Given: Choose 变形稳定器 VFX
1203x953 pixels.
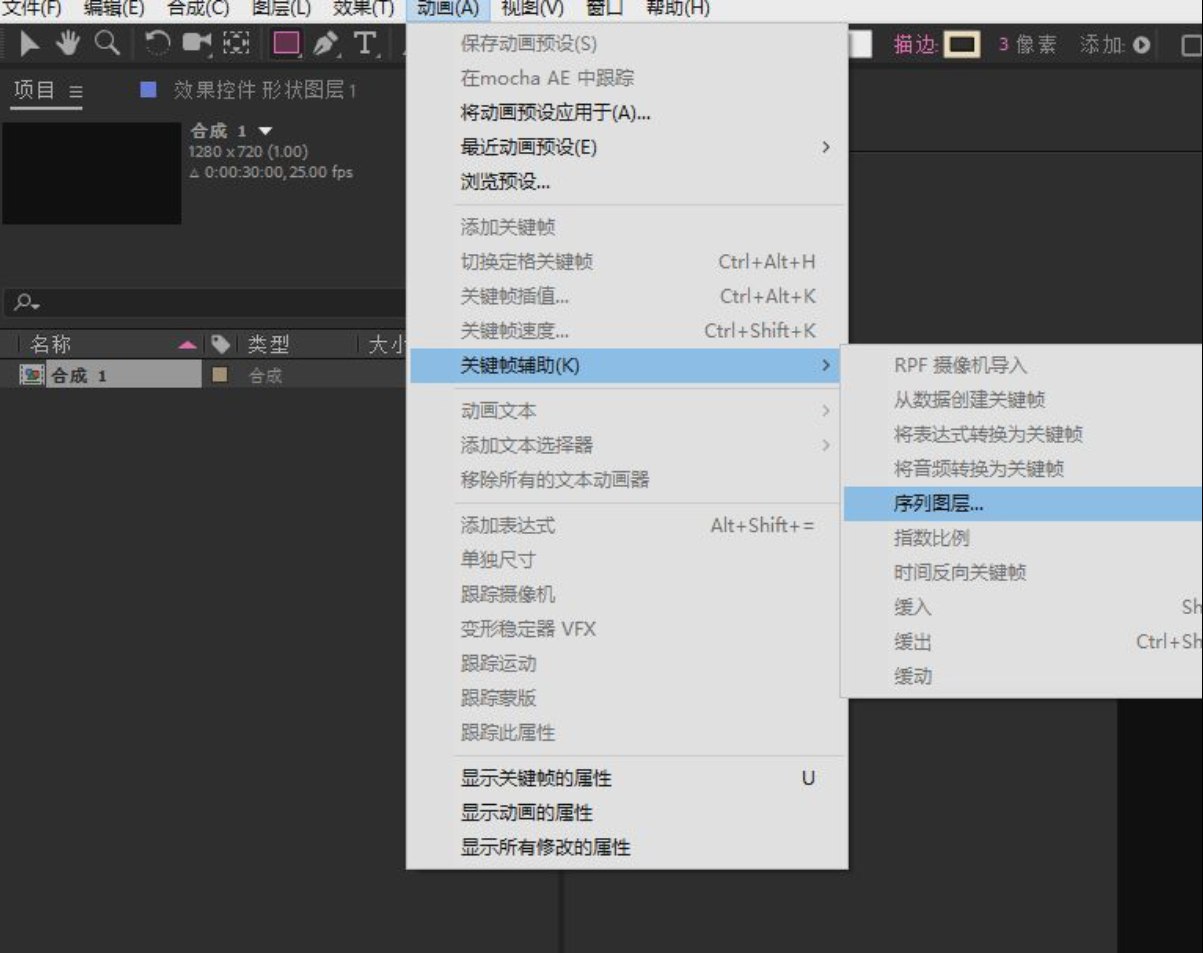Looking at the screenshot, I should tap(627, 629).
